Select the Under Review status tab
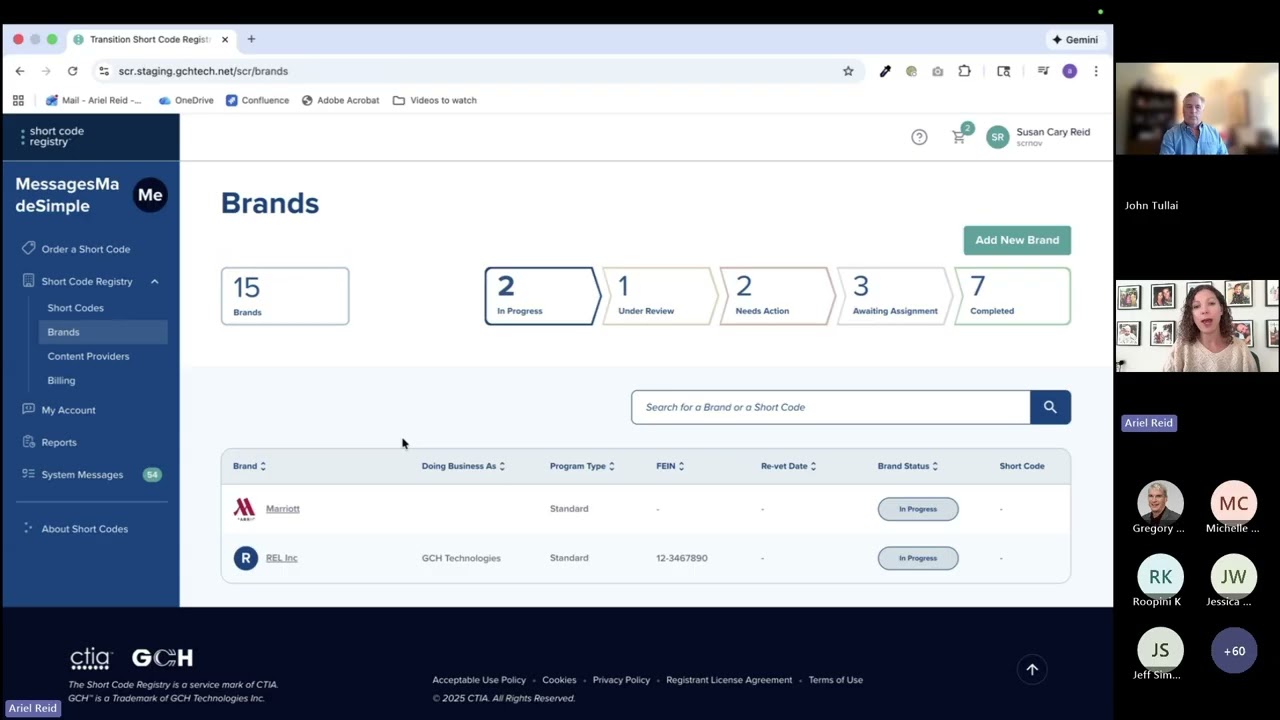1280x720 pixels. (x=659, y=296)
